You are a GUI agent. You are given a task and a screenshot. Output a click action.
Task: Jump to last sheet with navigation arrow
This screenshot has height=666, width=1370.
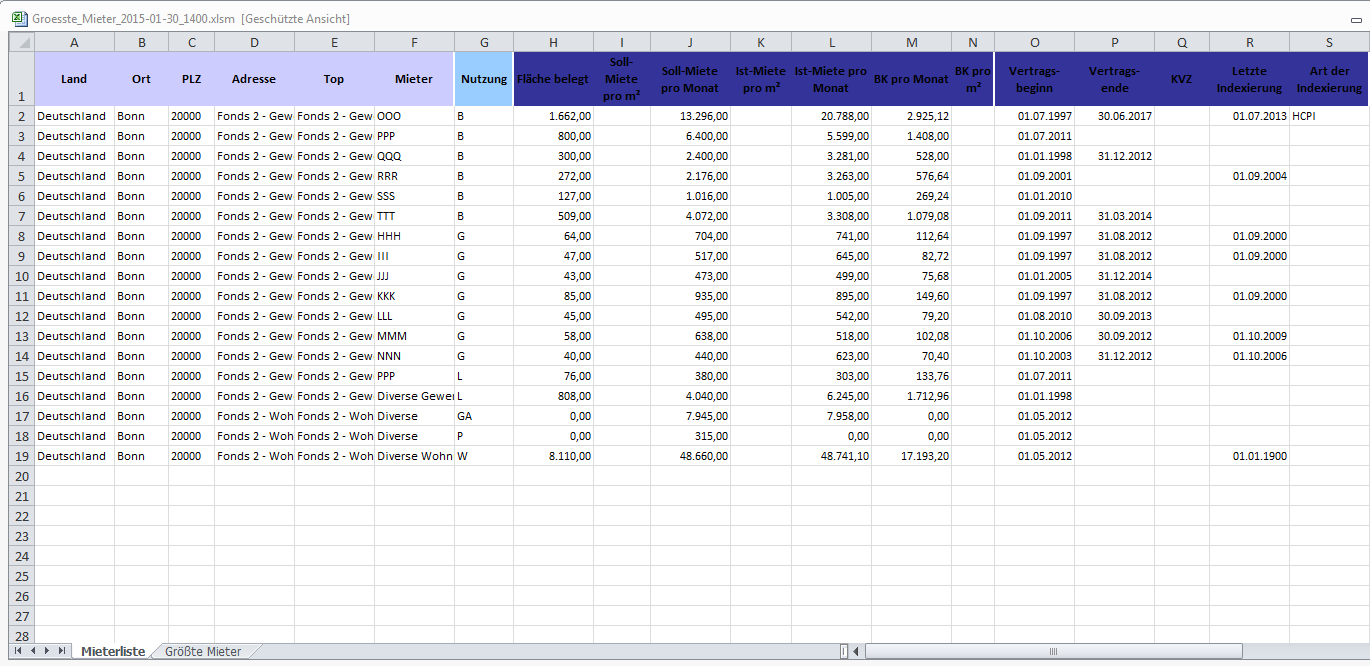coord(62,651)
